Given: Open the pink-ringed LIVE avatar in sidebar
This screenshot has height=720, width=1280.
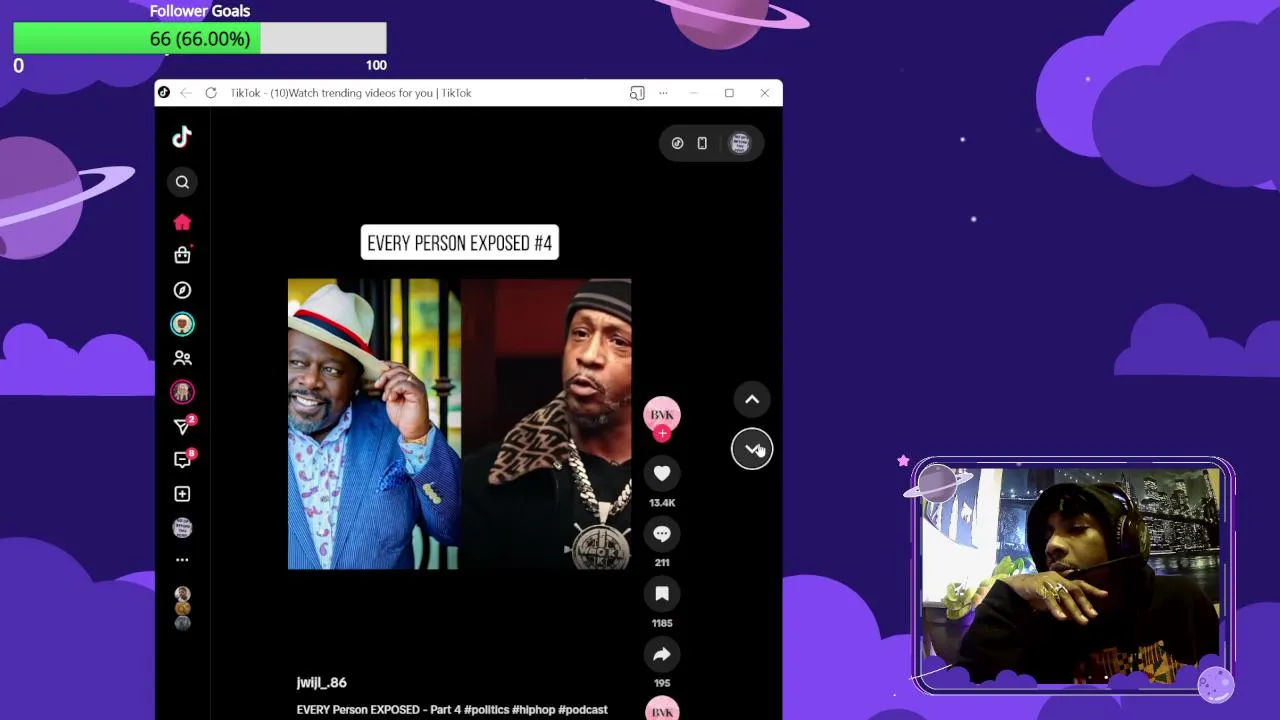Looking at the screenshot, I should (182, 392).
